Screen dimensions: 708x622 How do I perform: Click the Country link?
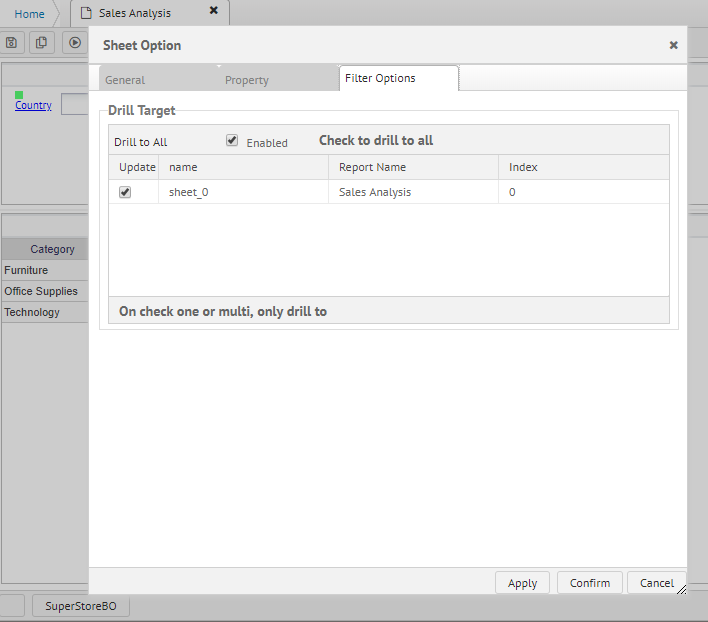(x=33, y=105)
